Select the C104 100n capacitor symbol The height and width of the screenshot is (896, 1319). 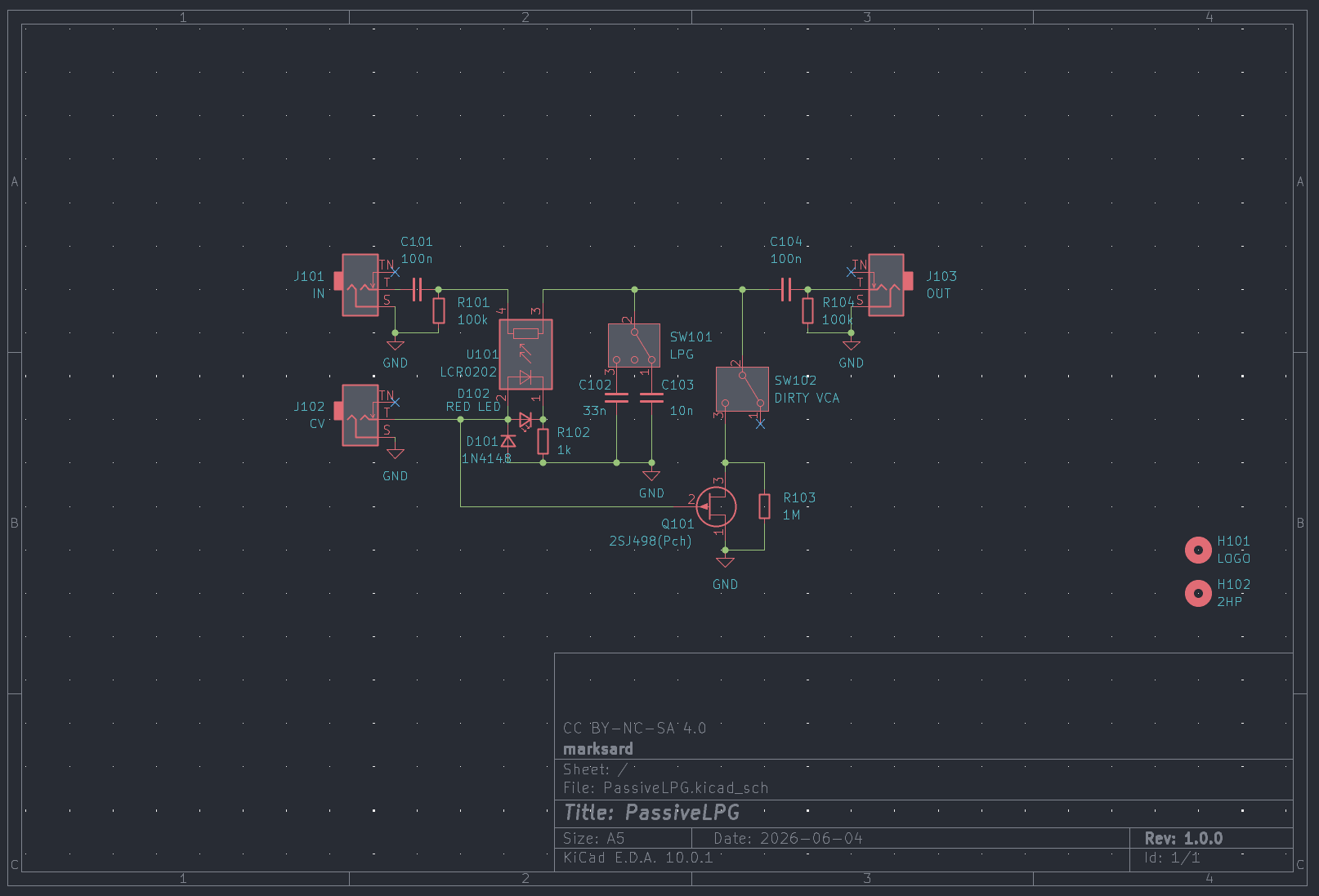point(786,289)
